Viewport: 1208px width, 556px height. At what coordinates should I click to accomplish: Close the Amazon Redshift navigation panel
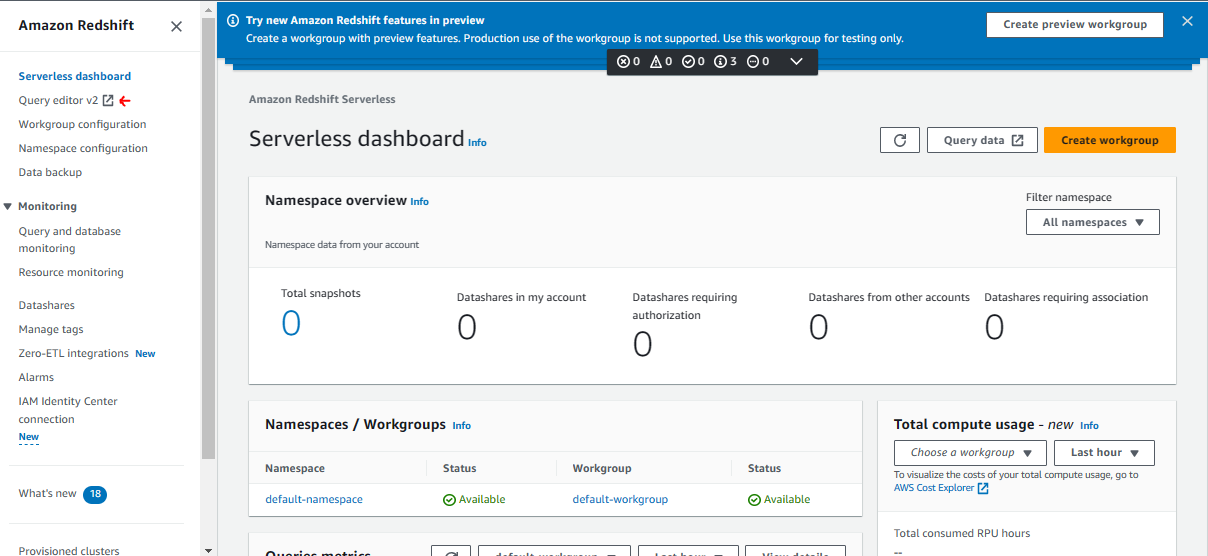[176, 27]
